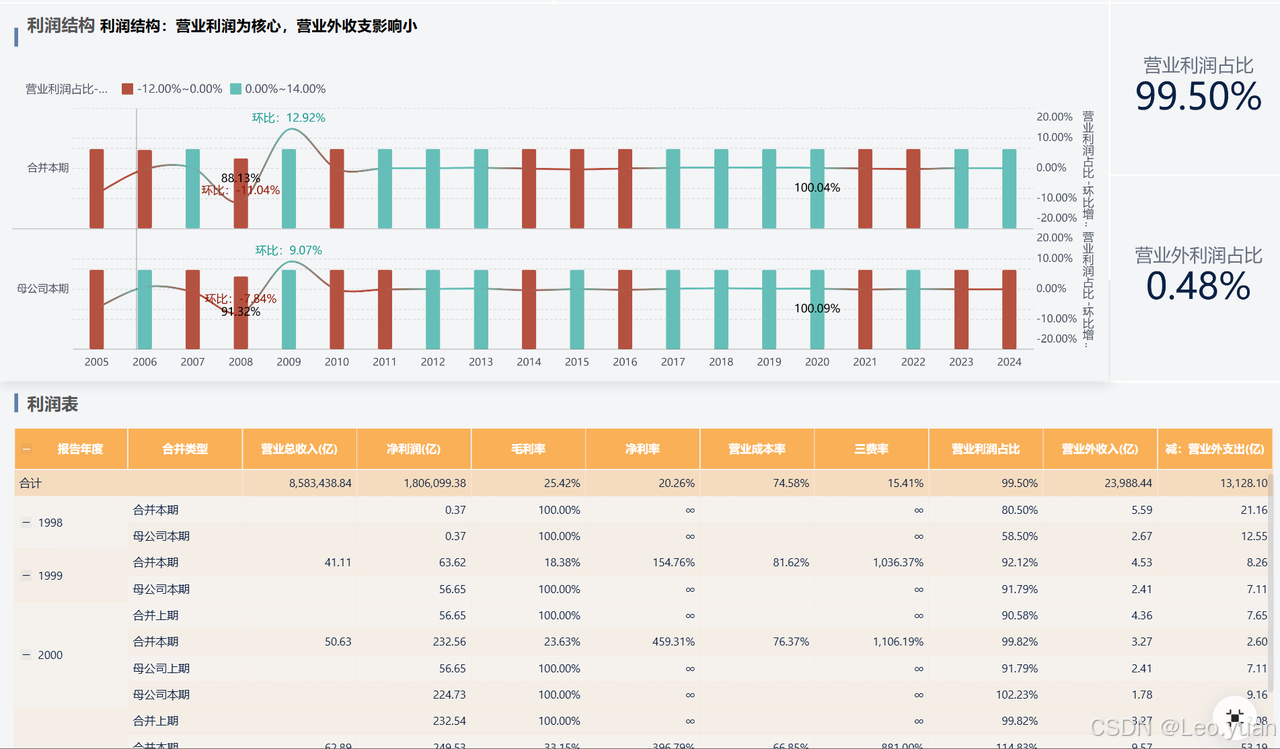
Task: Click the 合计 total row label
Action: (30, 483)
